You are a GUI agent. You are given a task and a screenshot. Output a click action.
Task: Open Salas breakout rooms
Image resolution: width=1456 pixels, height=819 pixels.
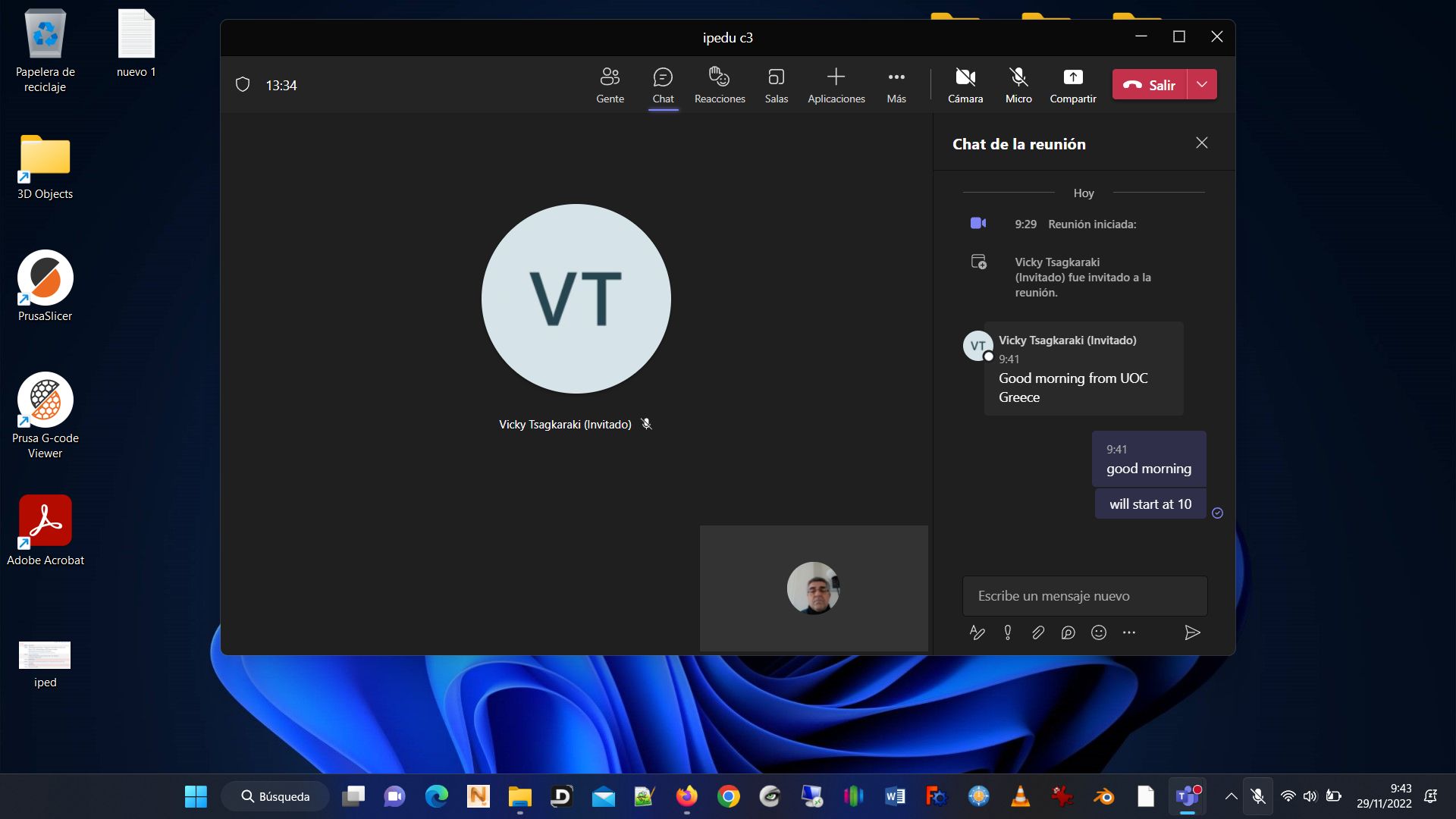(776, 85)
